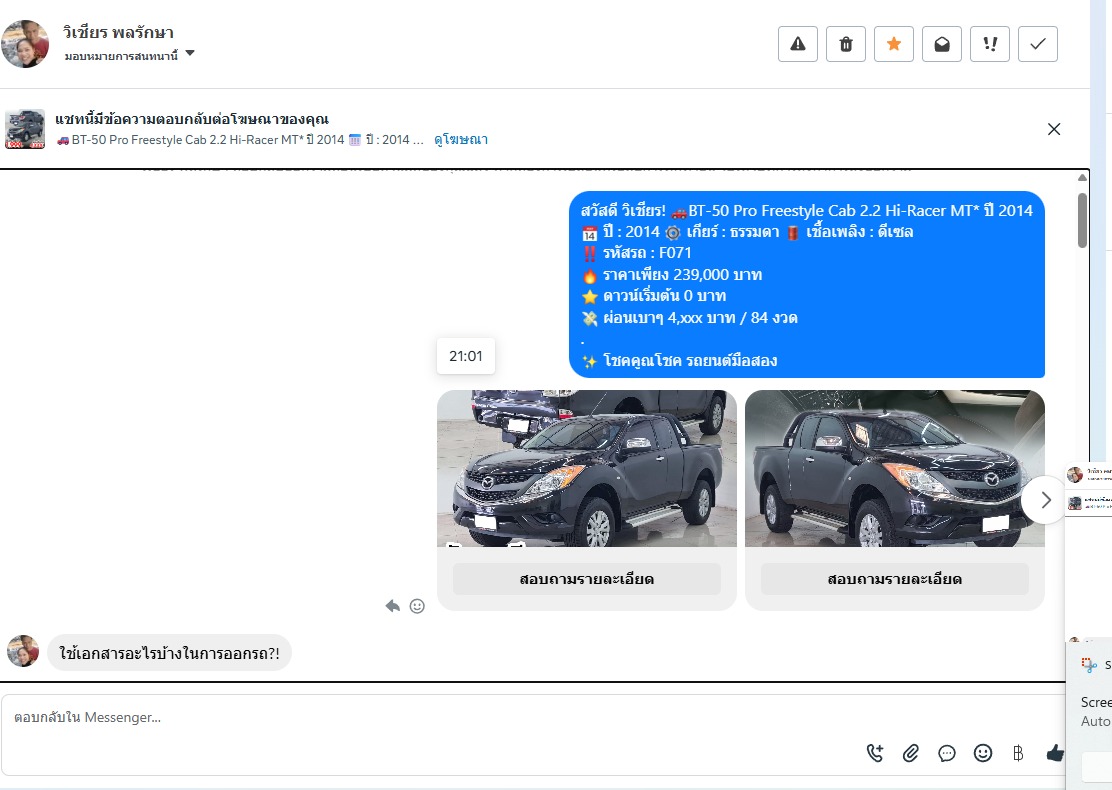The height and width of the screenshot is (790, 1112).
Task: Reply to the message with the arrow icon
Action: 392,606
